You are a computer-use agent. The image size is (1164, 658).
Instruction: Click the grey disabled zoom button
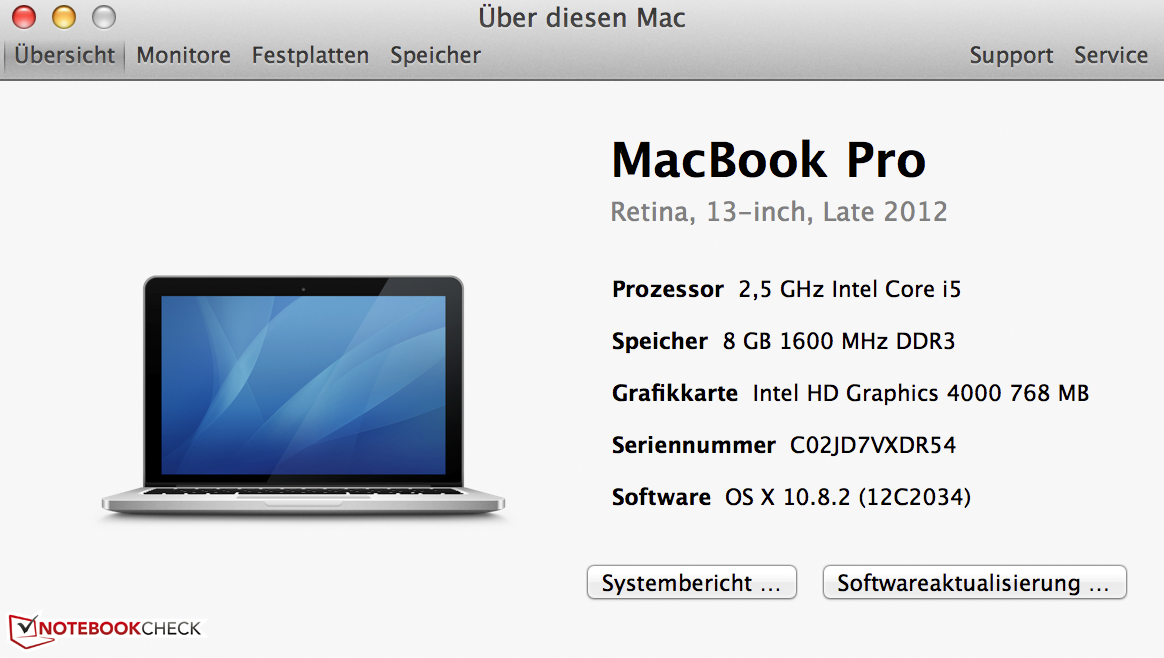click(x=104, y=17)
